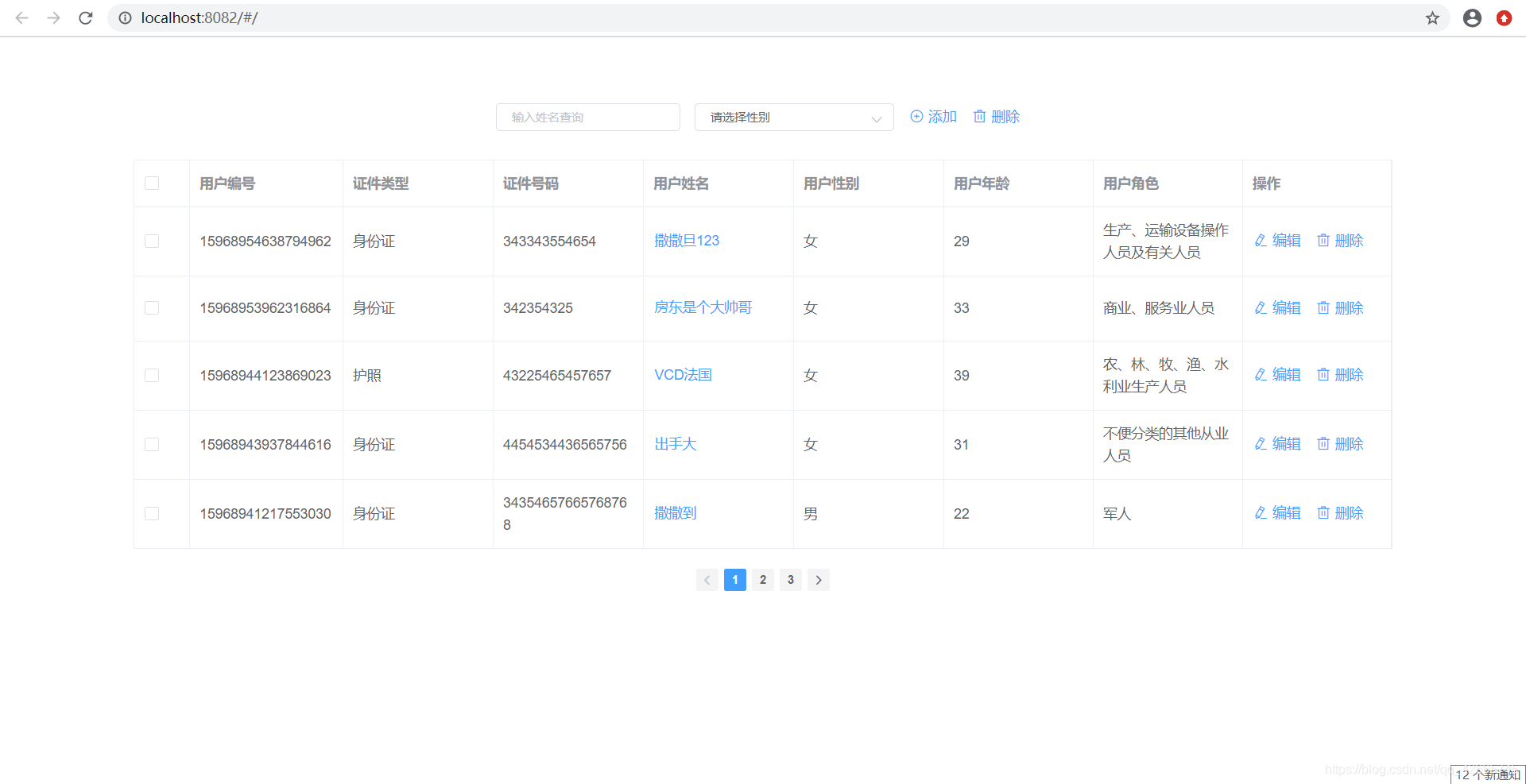Focus the 输入姓名查询 name search field
This screenshot has width=1526, height=784.
pyautogui.click(x=588, y=118)
